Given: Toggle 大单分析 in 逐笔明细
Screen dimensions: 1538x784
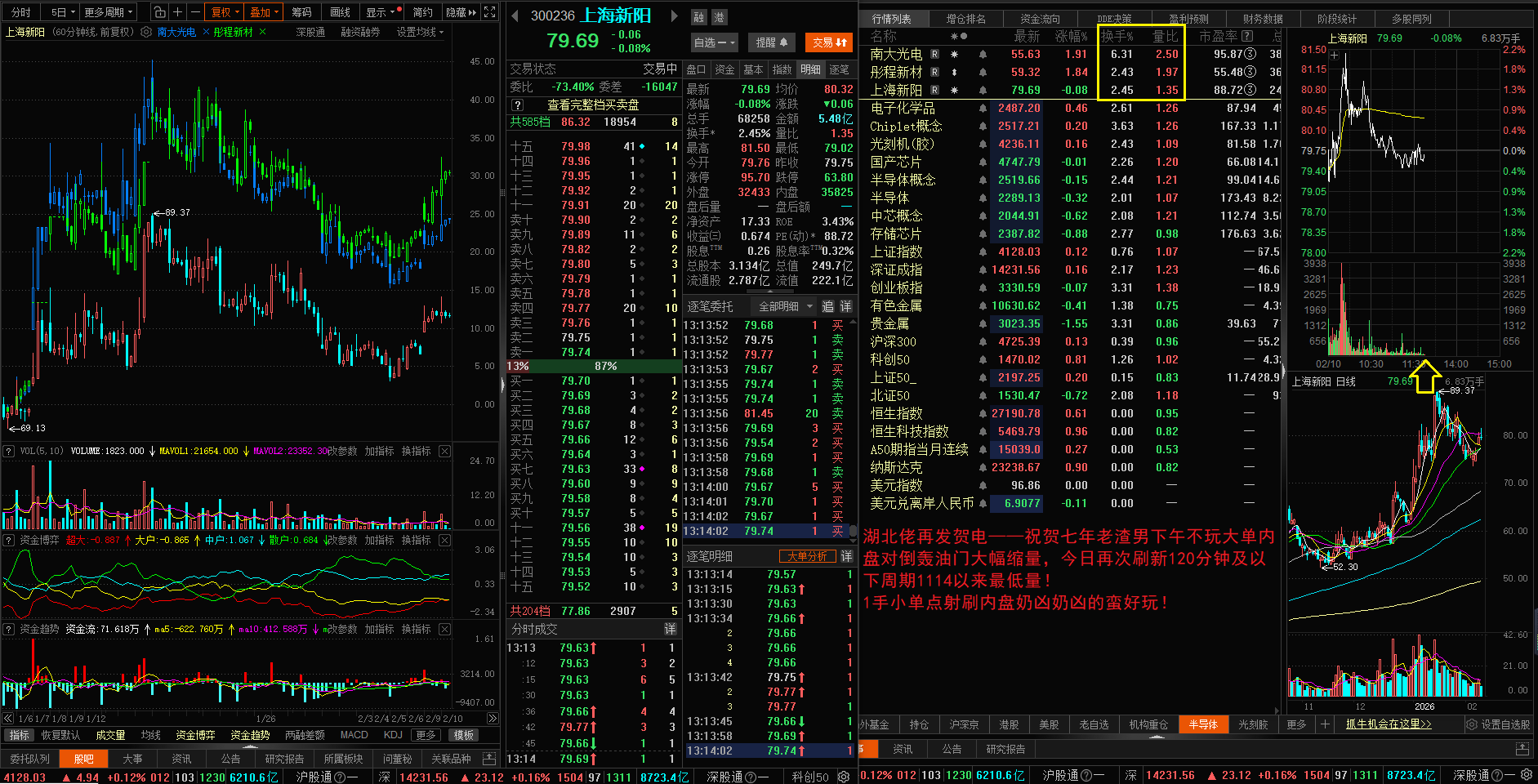Looking at the screenshot, I should 807,556.
